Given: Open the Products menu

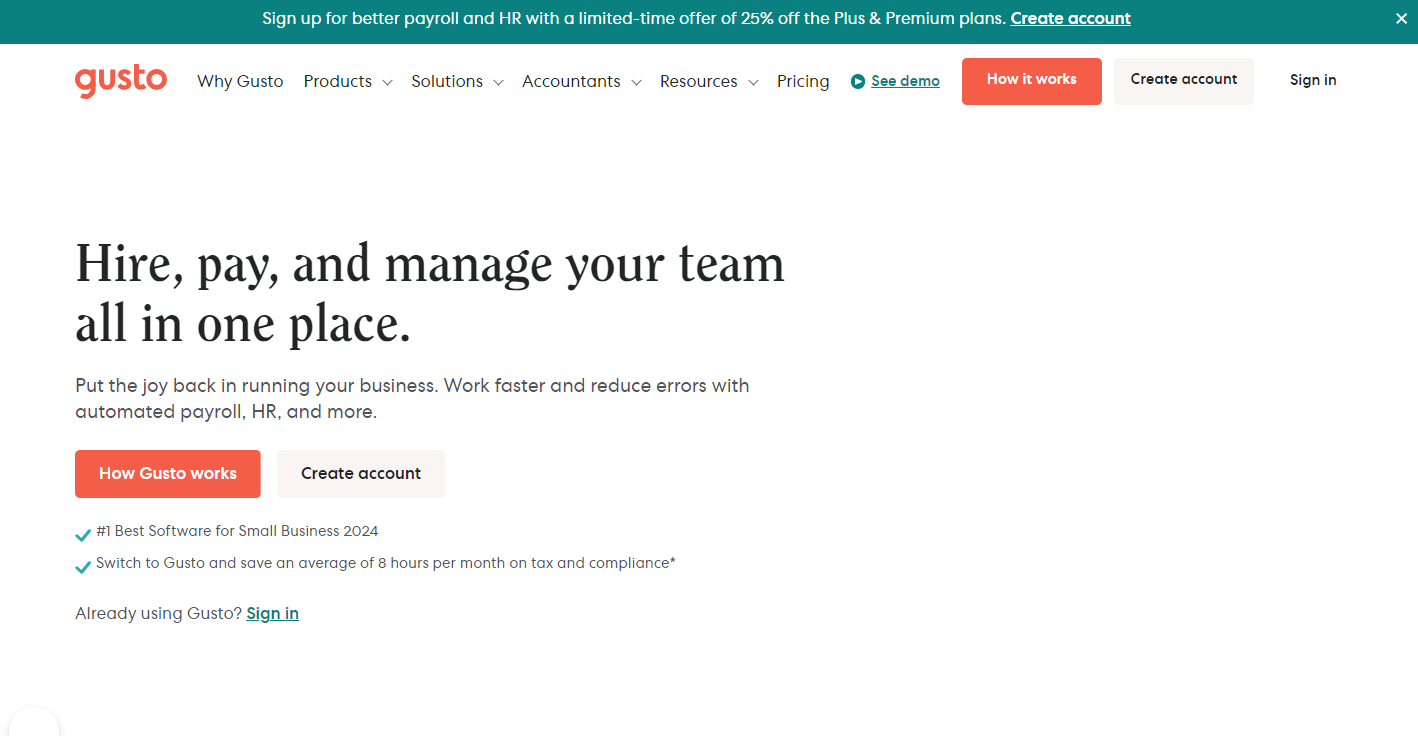Looking at the screenshot, I should (x=338, y=82).
